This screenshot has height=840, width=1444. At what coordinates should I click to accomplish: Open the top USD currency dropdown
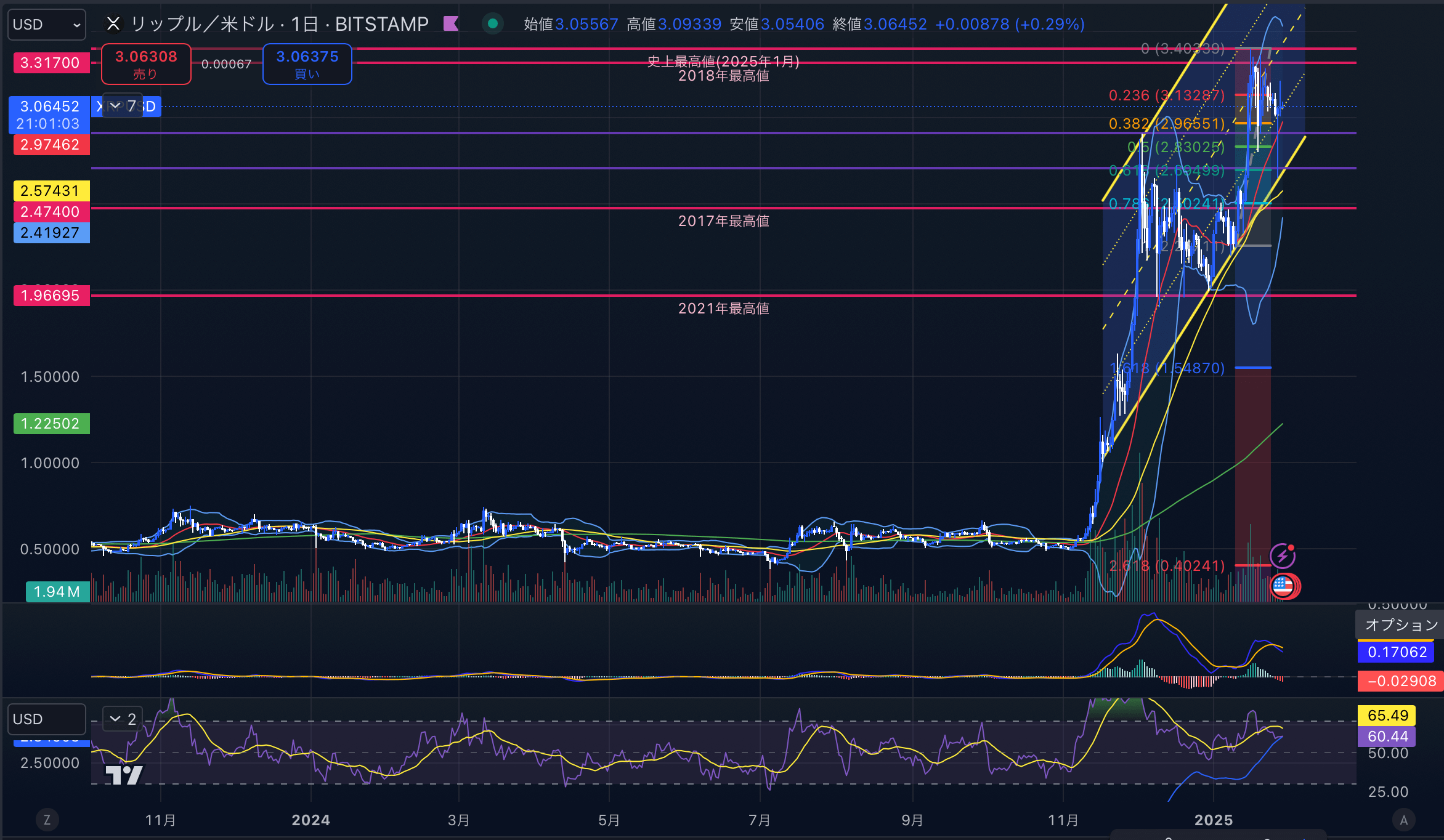[47, 25]
